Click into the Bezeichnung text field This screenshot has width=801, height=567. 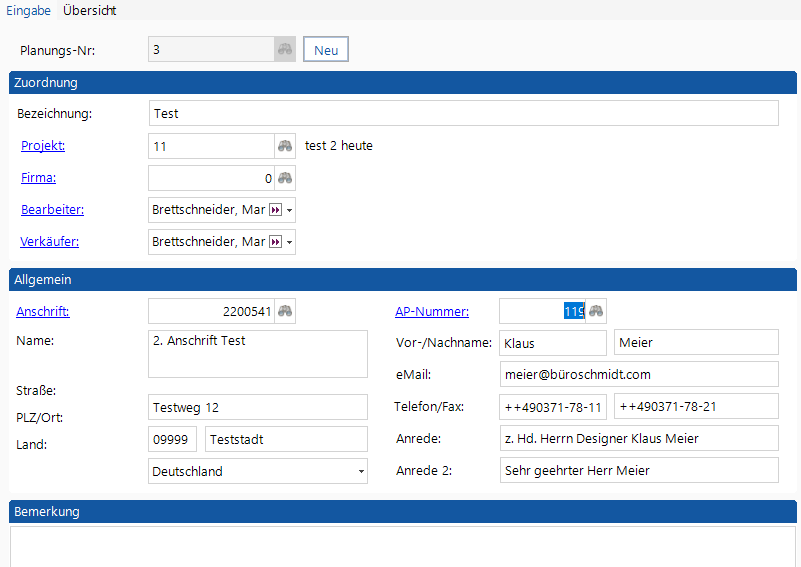coord(463,114)
